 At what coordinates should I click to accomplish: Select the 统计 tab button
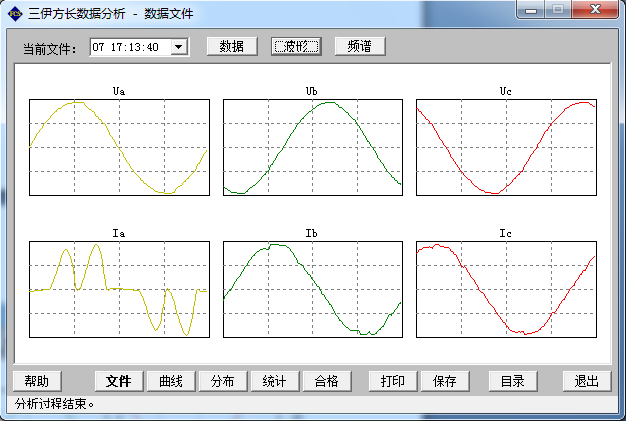(x=275, y=381)
